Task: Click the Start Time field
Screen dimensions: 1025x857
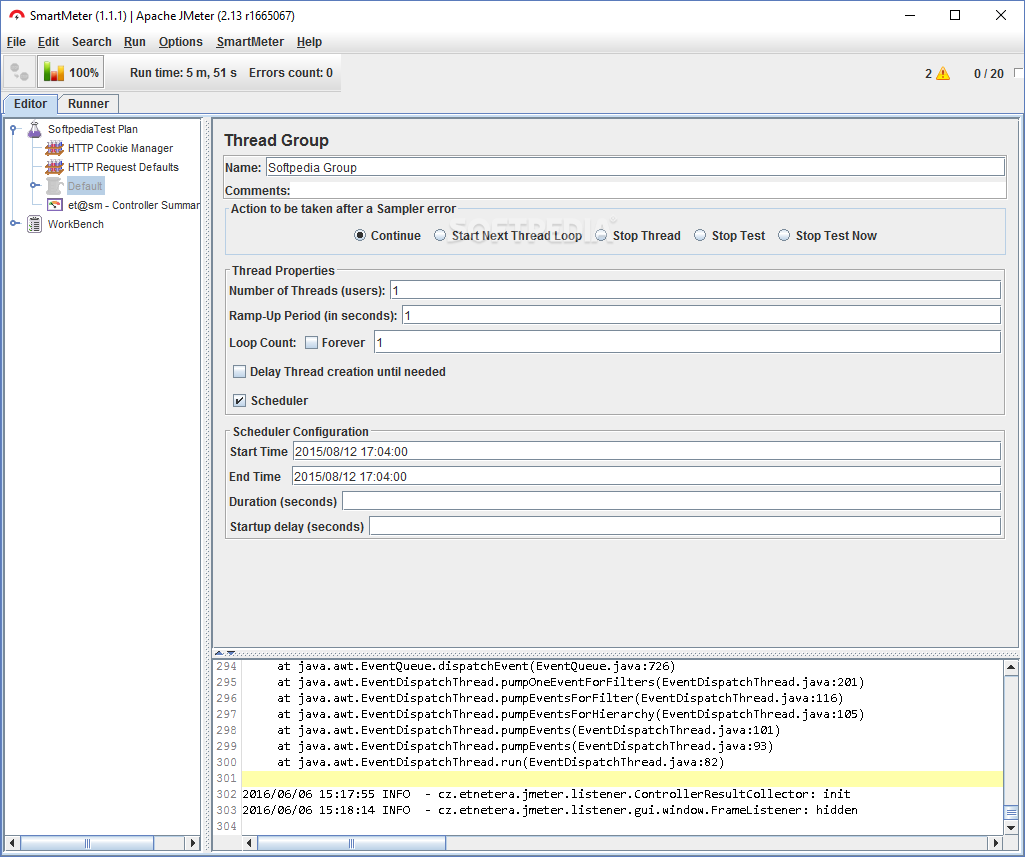Action: coord(647,452)
